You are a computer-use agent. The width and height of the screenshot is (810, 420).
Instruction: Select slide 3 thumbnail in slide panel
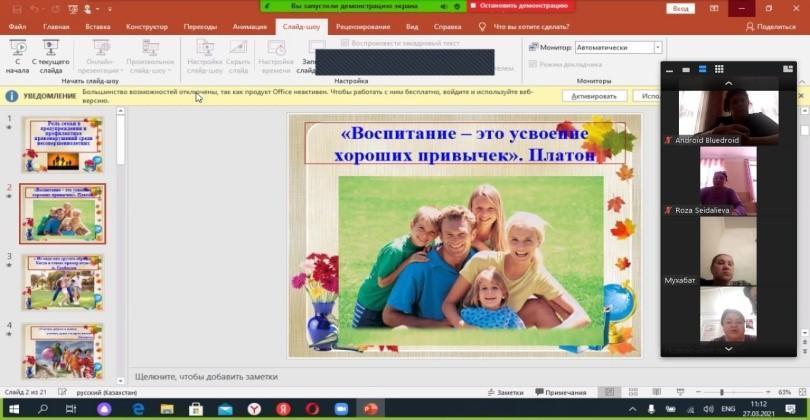coord(62,282)
